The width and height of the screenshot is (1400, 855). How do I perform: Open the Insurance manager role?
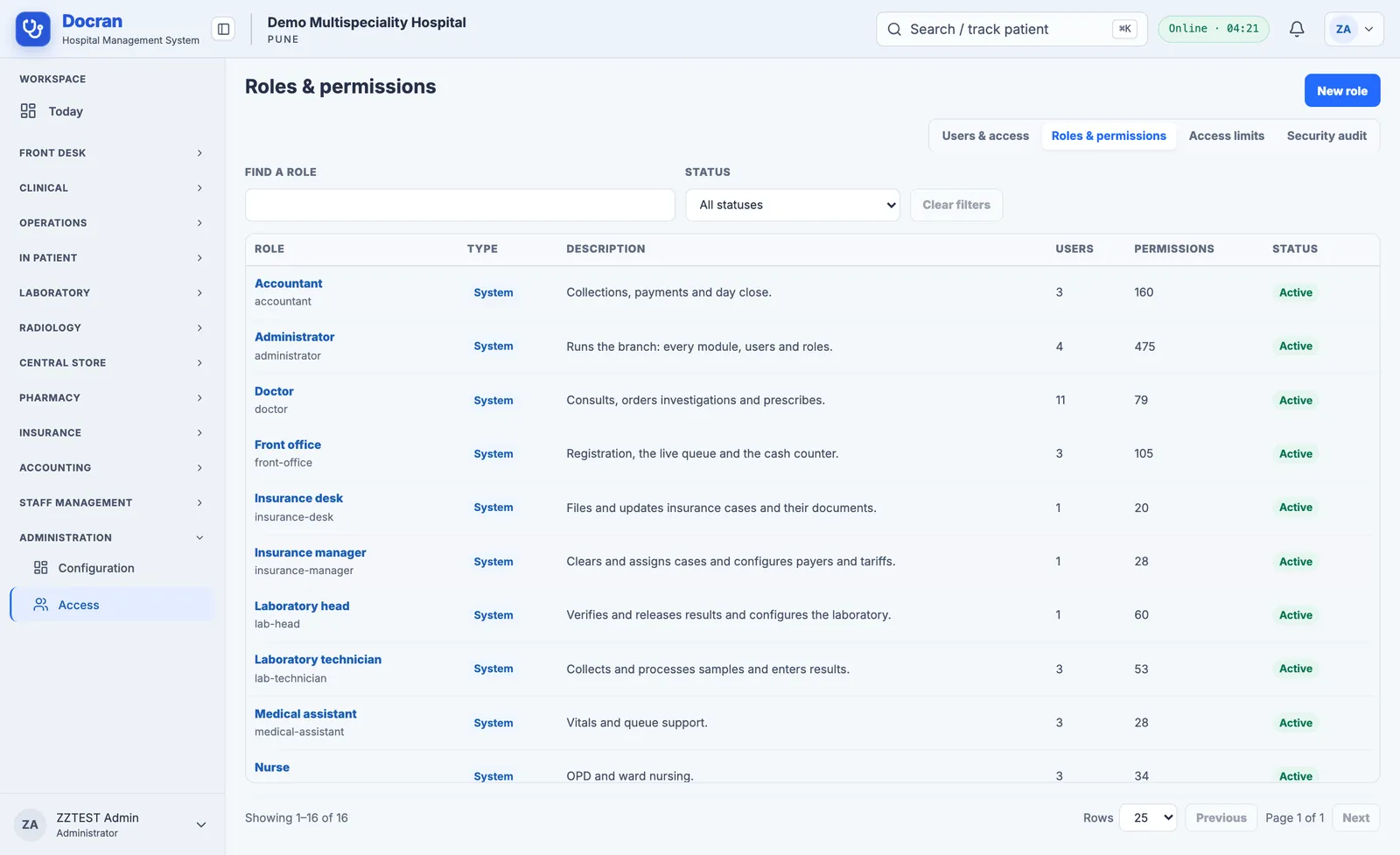tap(310, 553)
